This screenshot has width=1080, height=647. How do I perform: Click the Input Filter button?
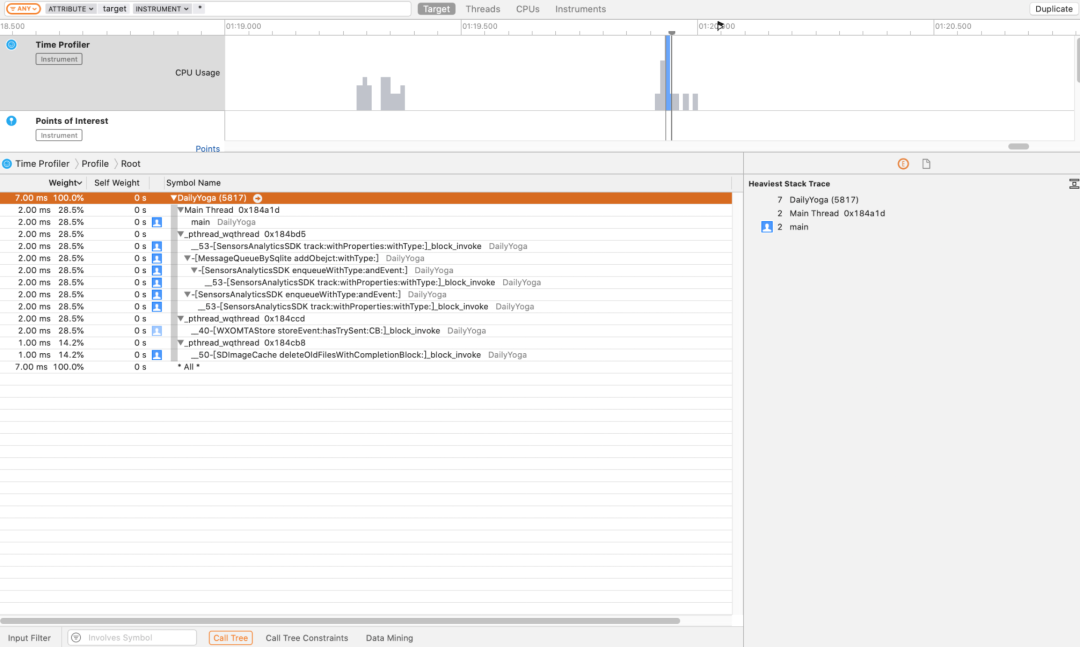click(x=29, y=638)
